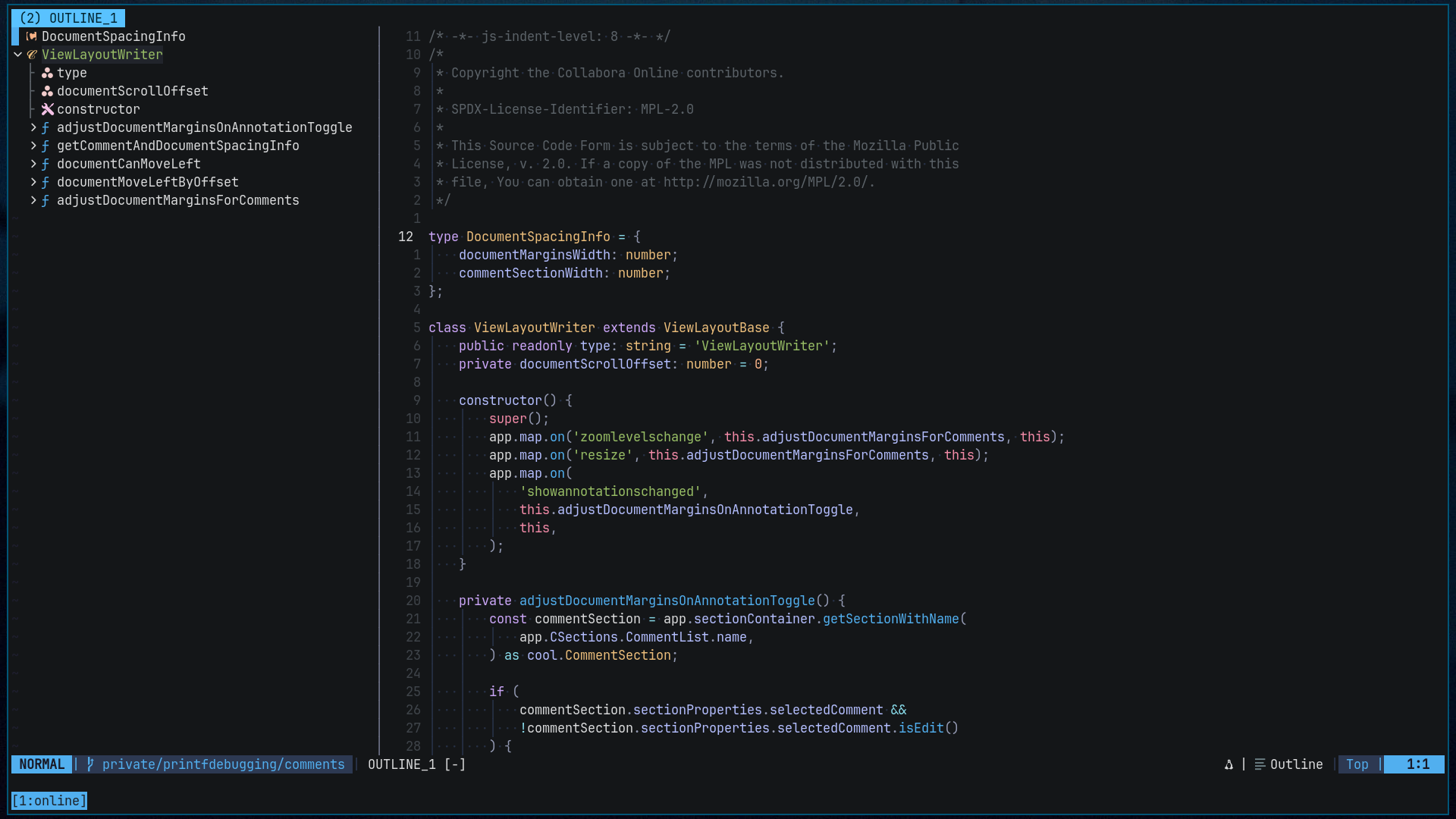
Task: Click the git branch icon in statusline
Action: click(x=90, y=764)
